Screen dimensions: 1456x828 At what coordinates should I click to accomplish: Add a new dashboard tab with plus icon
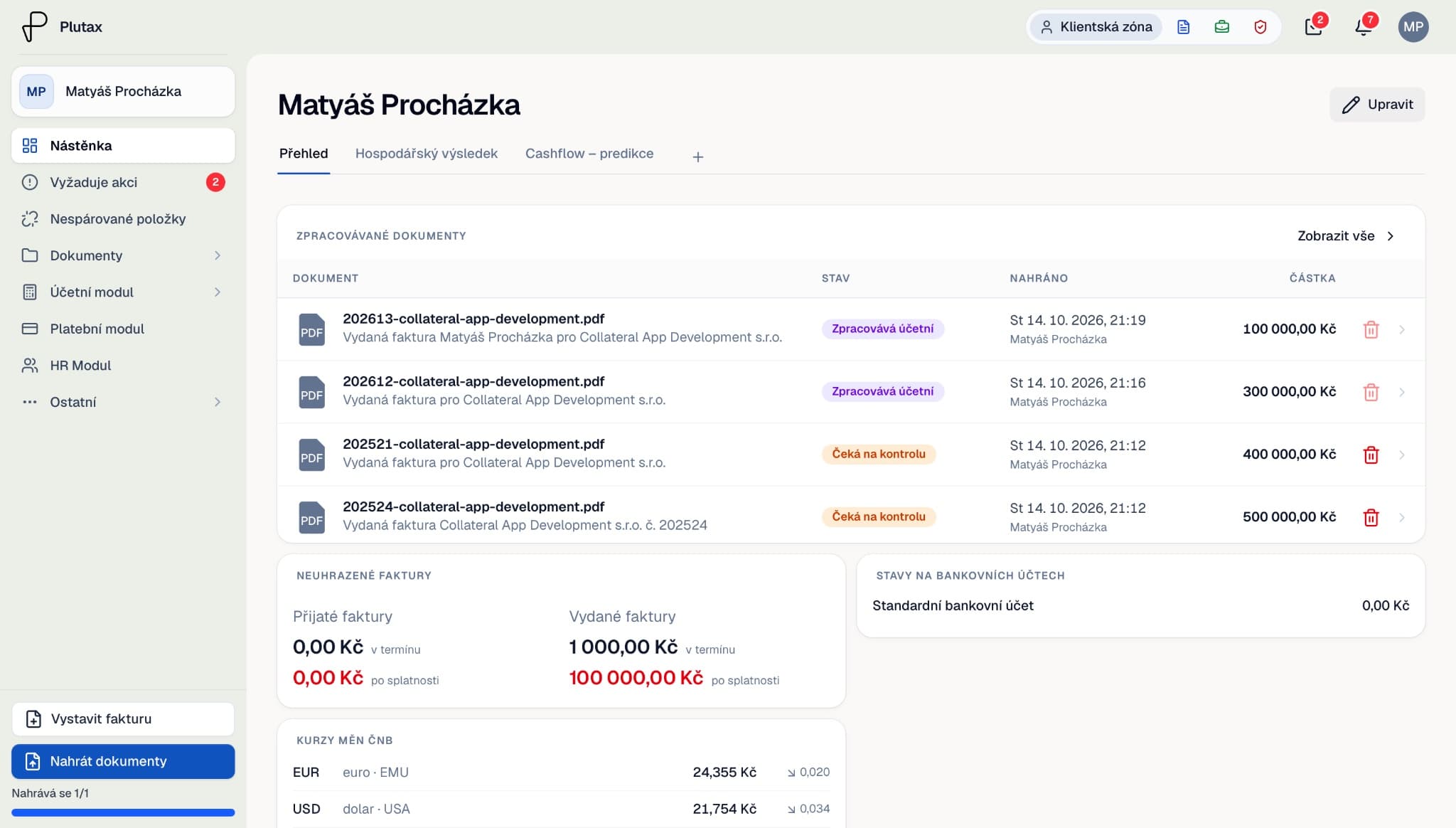pyautogui.click(x=698, y=156)
